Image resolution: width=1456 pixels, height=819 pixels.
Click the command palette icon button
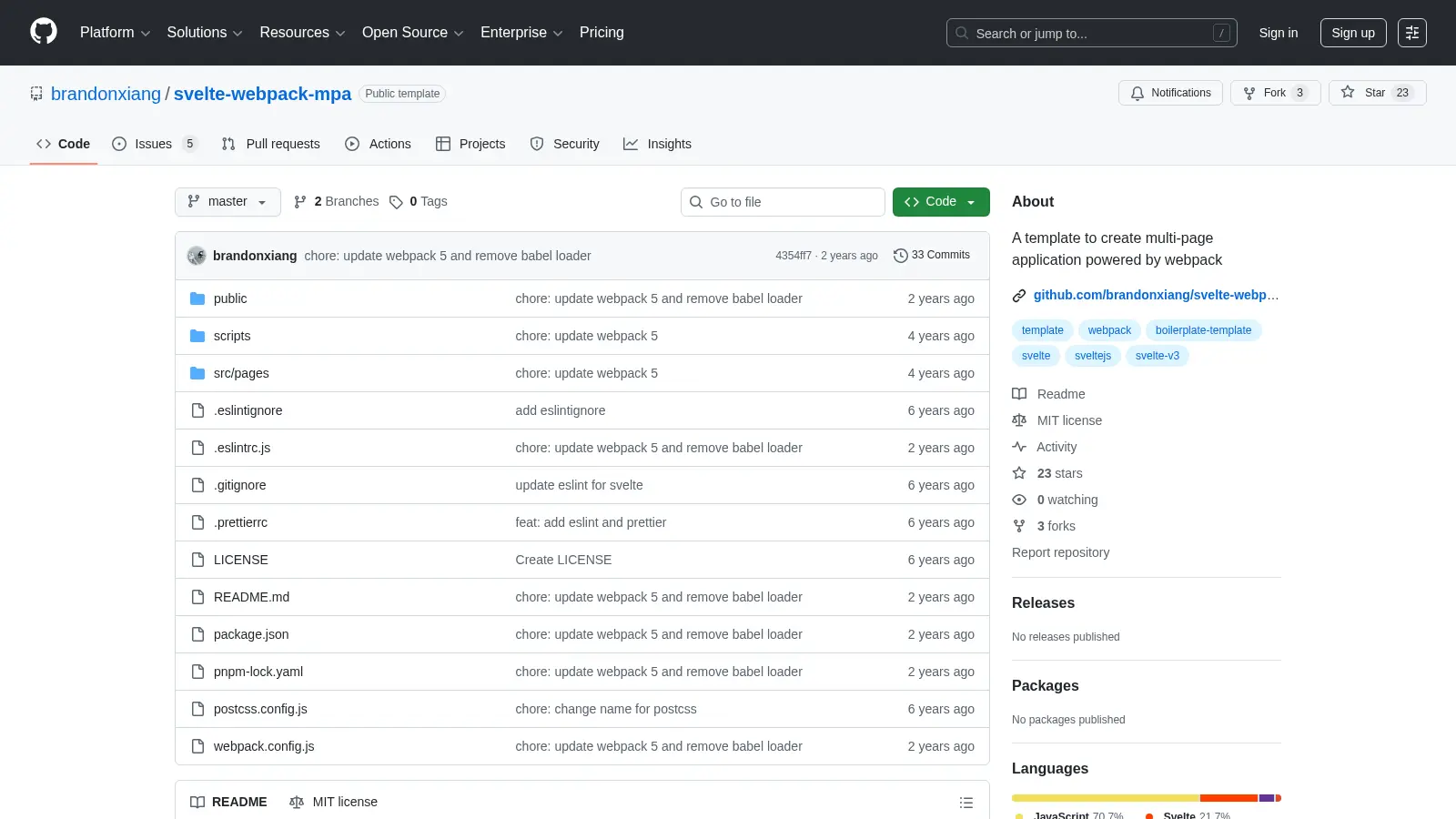pyautogui.click(x=1412, y=33)
